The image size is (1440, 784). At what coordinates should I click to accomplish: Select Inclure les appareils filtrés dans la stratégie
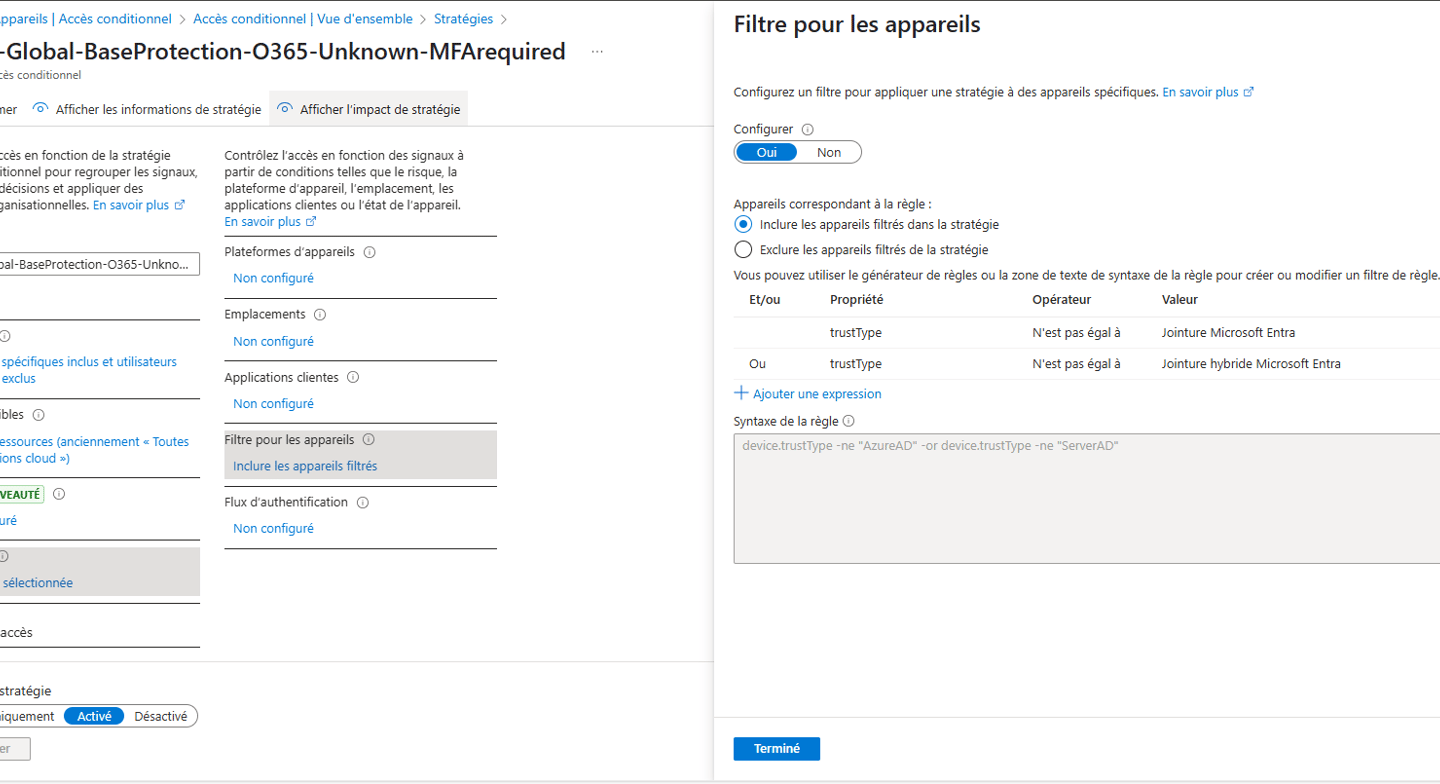point(743,224)
